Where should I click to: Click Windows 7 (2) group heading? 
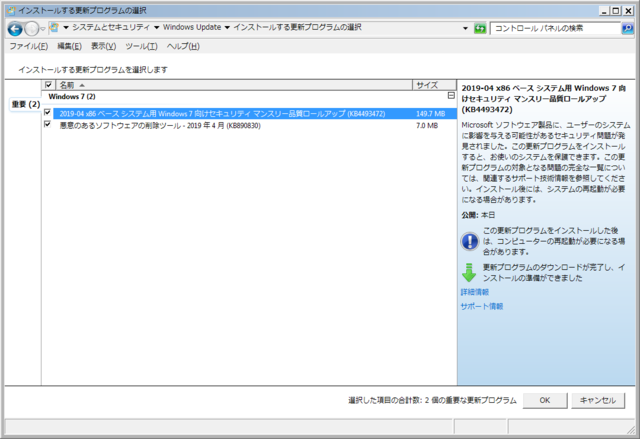pyautogui.click(x=72, y=97)
